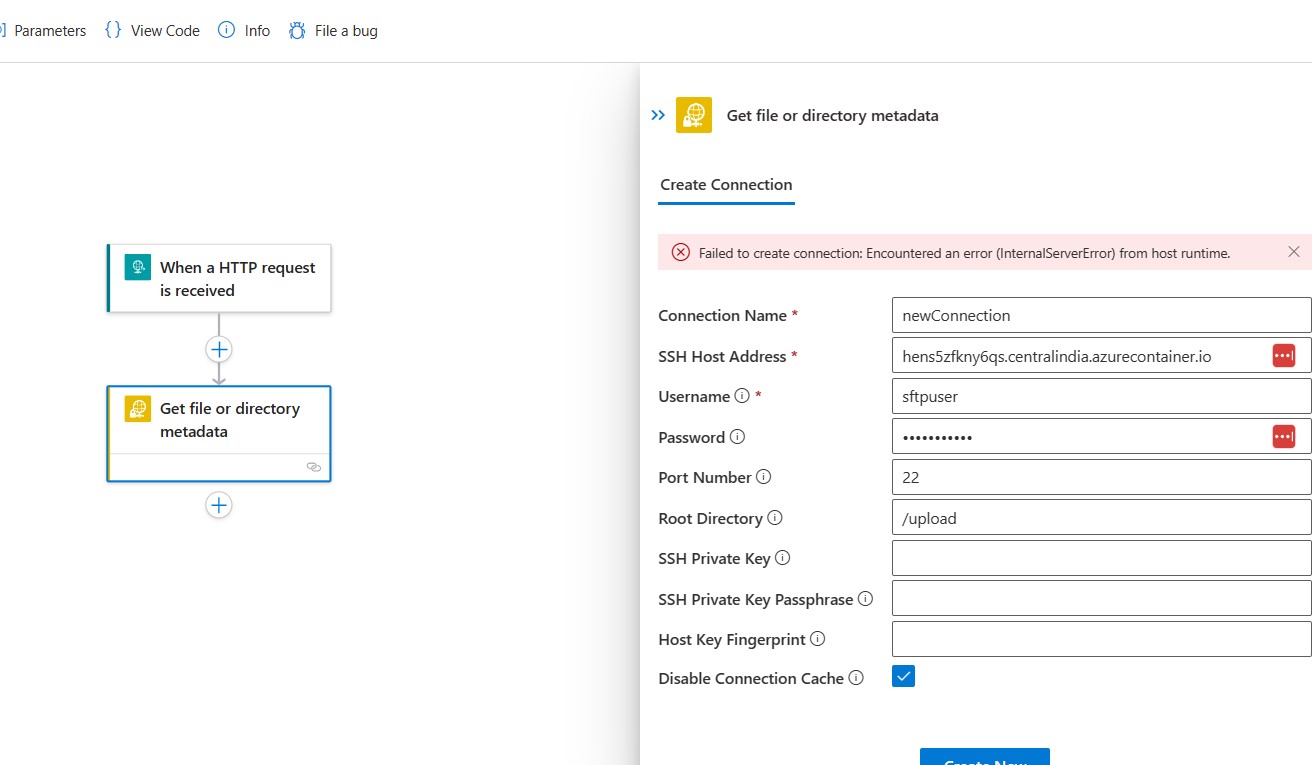Click the masked value icon beside SSH Host Address
The image size is (1312, 765).
click(x=1284, y=355)
